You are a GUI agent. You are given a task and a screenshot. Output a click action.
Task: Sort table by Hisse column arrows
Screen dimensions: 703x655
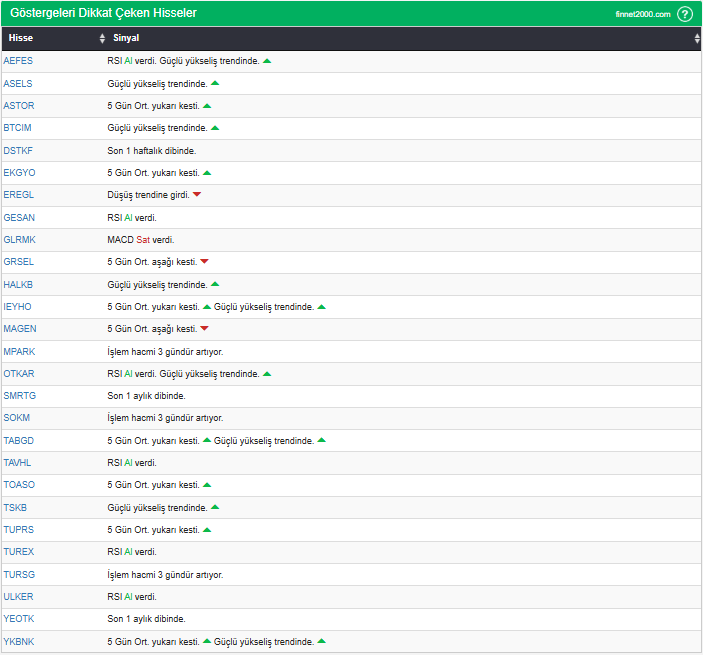(102, 38)
